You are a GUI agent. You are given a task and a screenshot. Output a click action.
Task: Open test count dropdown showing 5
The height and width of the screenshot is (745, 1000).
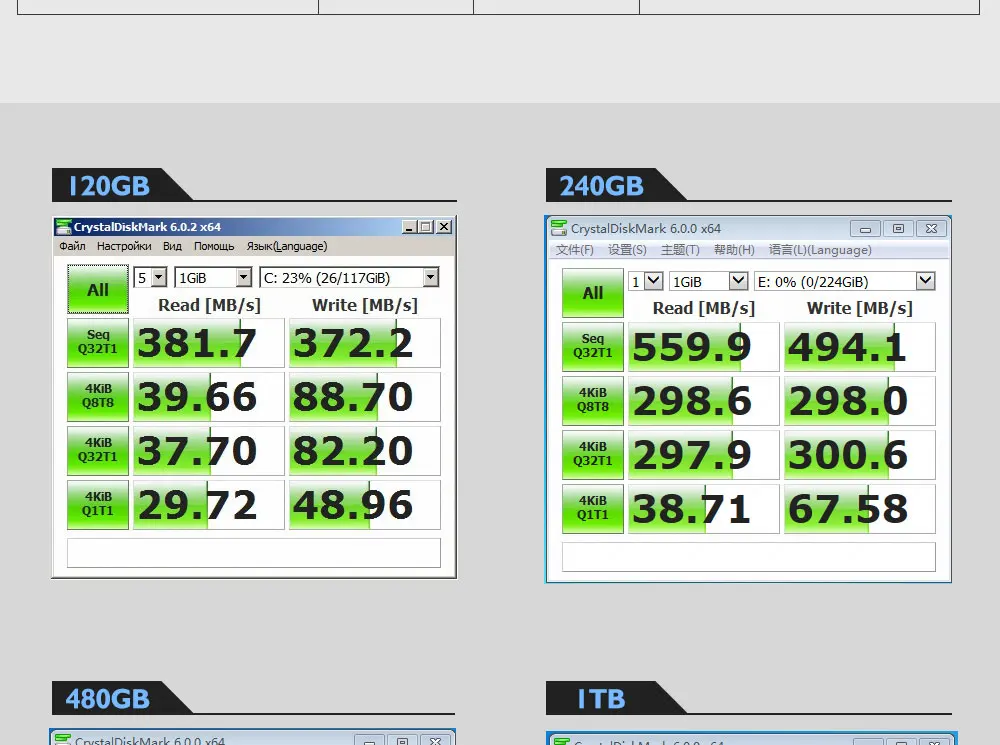[151, 277]
